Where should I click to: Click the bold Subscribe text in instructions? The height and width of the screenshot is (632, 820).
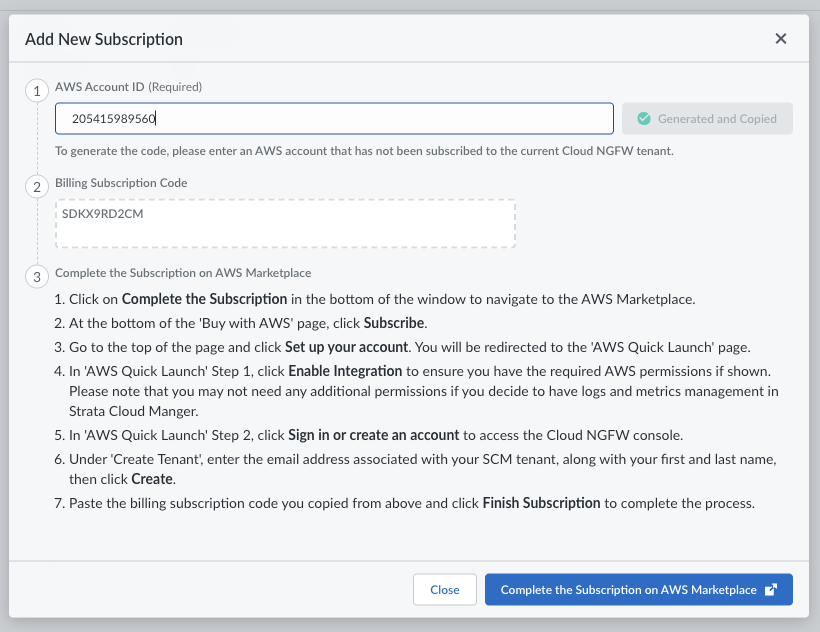[394, 323]
